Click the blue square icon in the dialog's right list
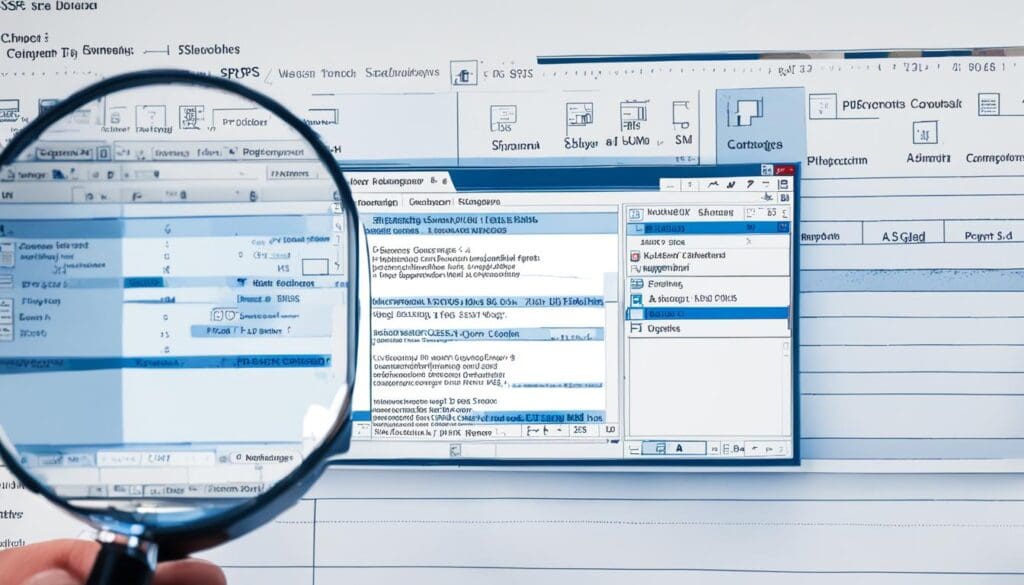This screenshot has height=585, width=1024. point(636,299)
